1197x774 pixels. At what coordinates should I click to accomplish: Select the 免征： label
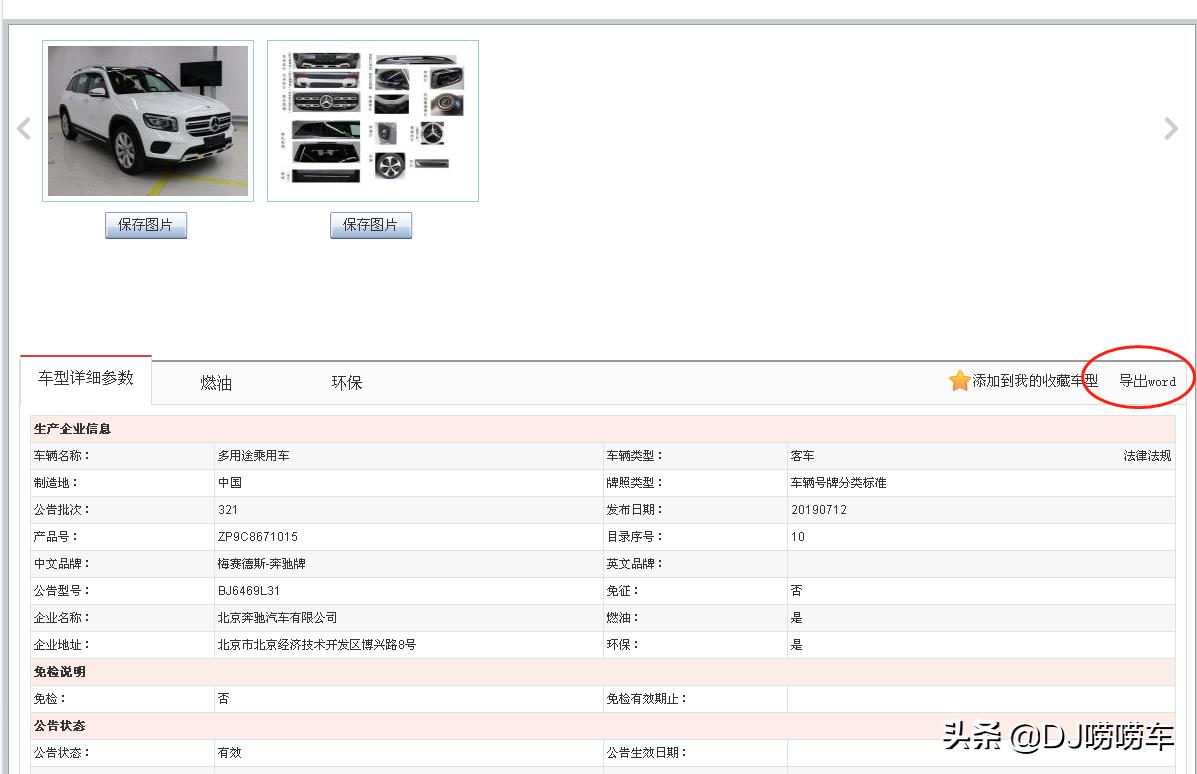623,591
